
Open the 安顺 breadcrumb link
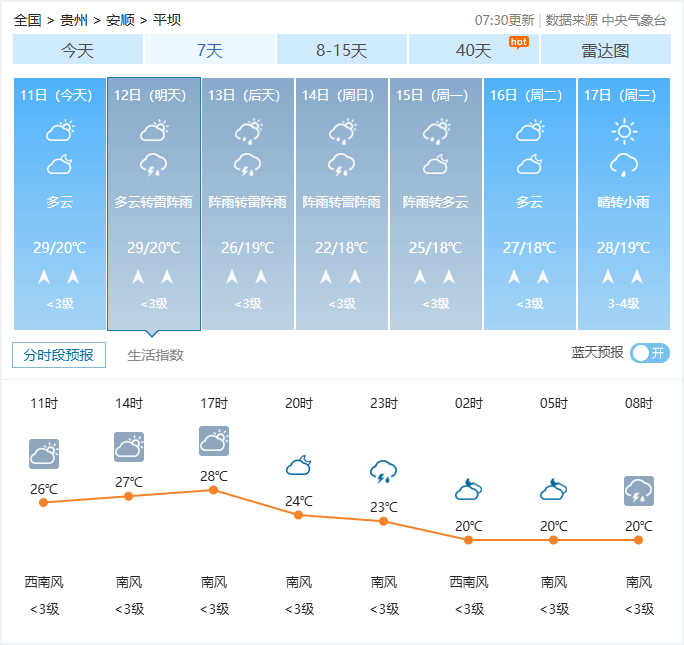pyautogui.click(x=120, y=20)
